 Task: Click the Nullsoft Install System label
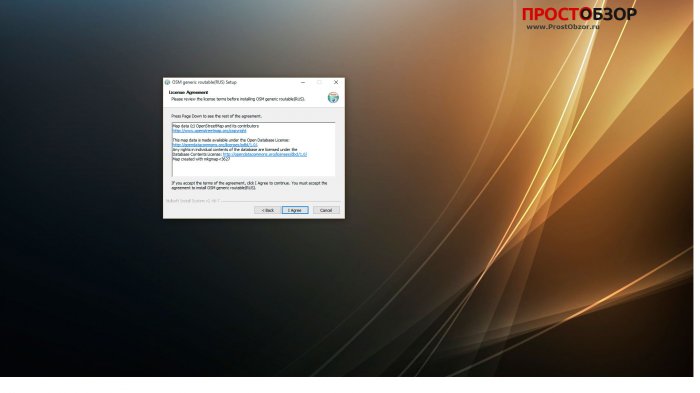[192, 201]
